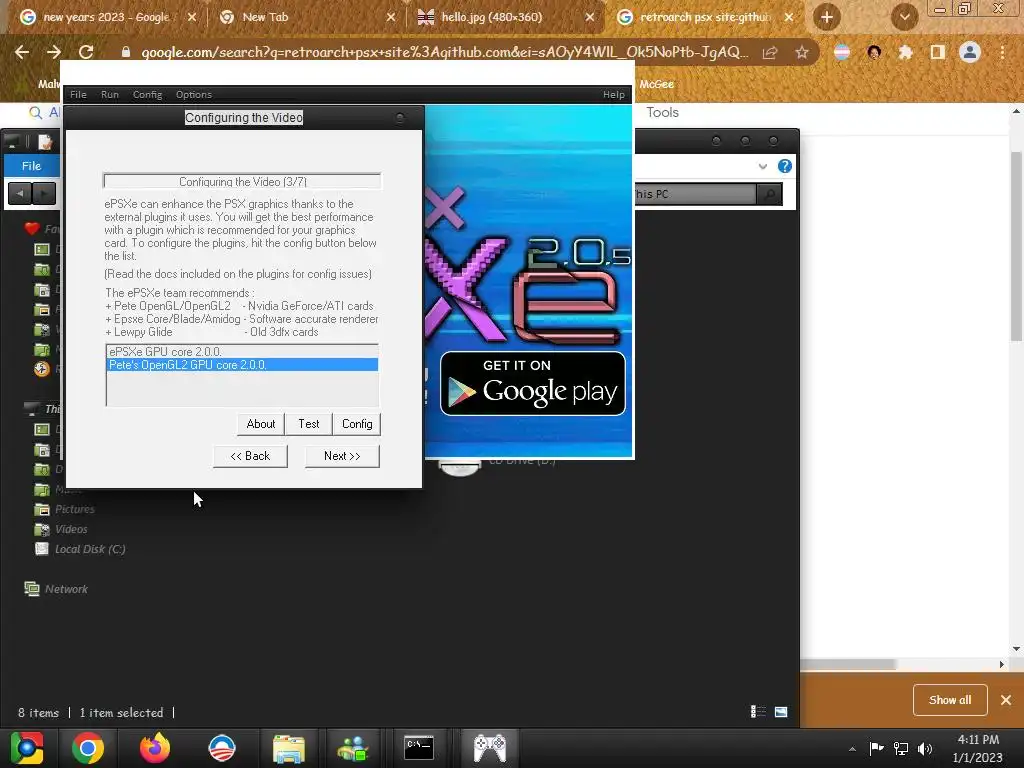Switch to the hello.jpg browser tab
Image resolution: width=1024 pixels, height=768 pixels.
506,17
